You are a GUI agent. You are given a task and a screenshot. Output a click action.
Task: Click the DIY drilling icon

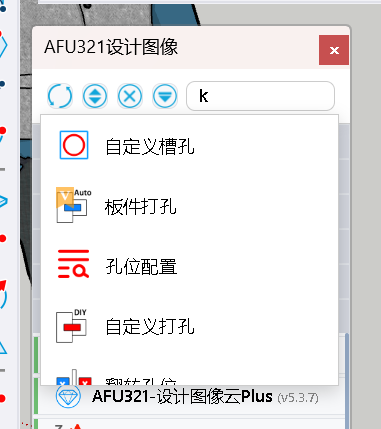pyautogui.click(x=71, y=326)
